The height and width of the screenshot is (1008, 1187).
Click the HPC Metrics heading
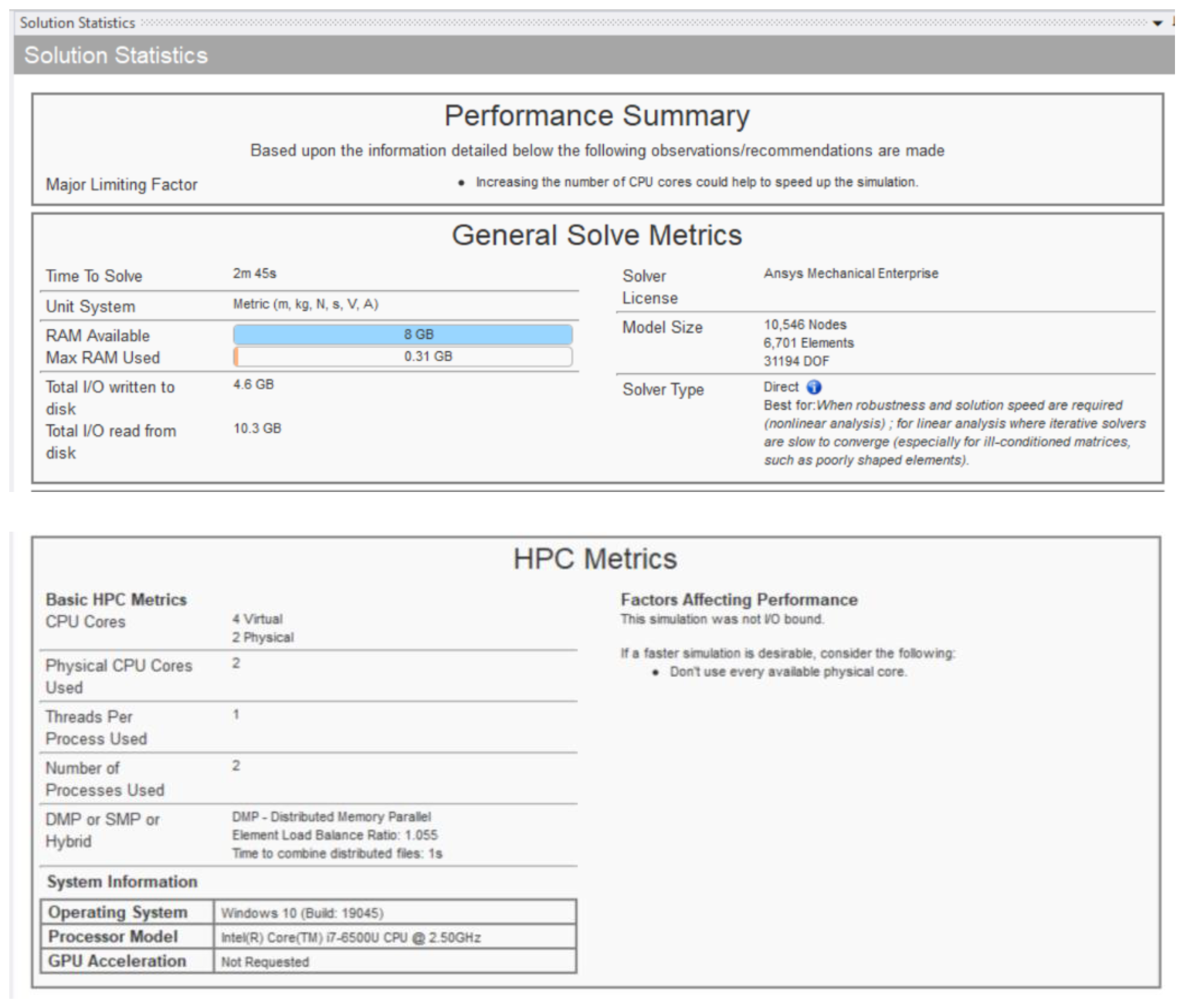(595, 558)
